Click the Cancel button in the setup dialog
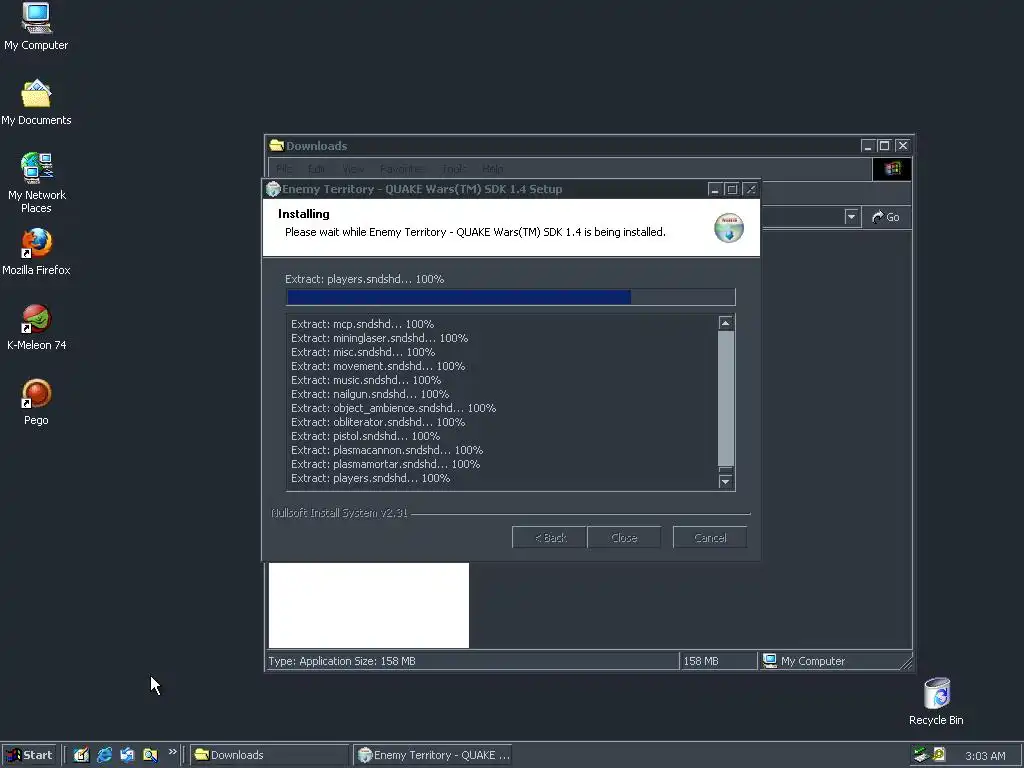The image size is (1024, 768). pyautogui.click(x=710, y=537)
